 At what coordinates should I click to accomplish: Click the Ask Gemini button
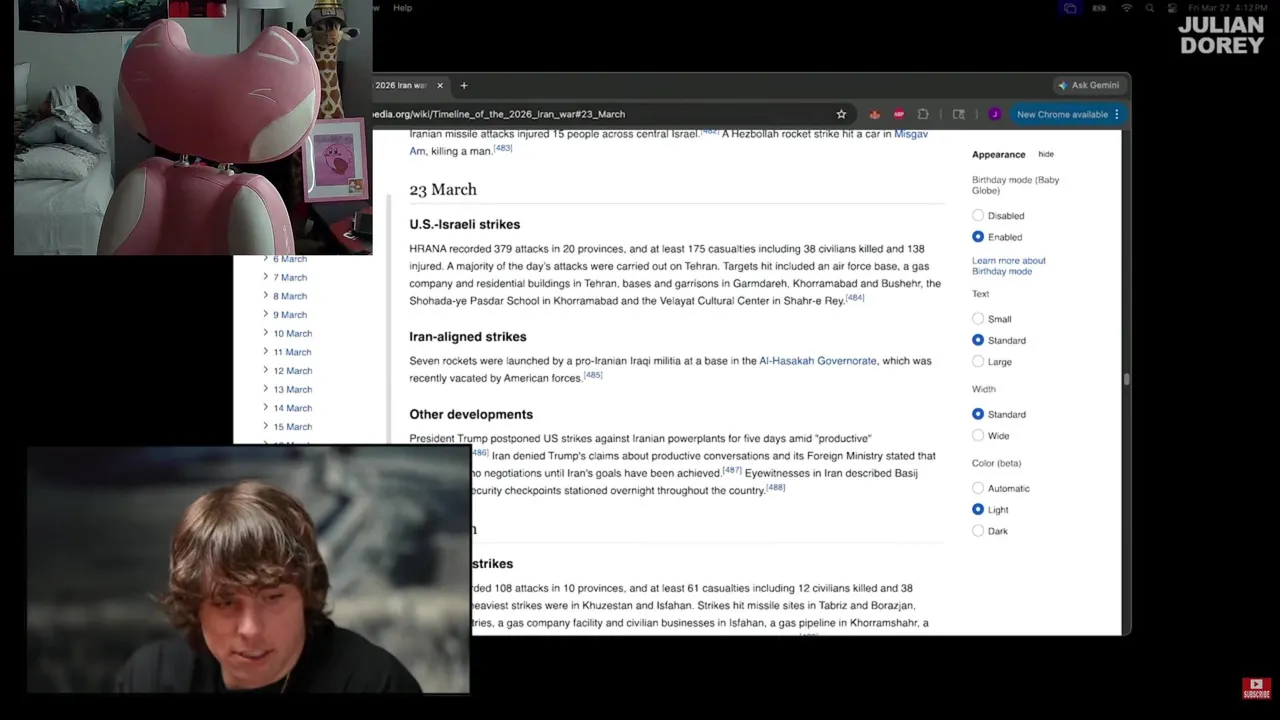coord(1089,85)
